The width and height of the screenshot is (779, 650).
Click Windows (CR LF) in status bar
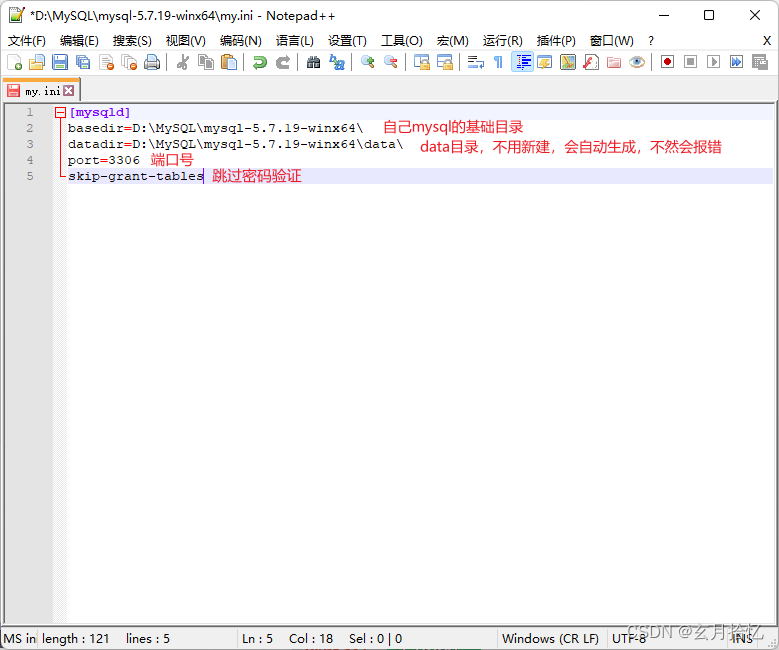tap(550, 639)
